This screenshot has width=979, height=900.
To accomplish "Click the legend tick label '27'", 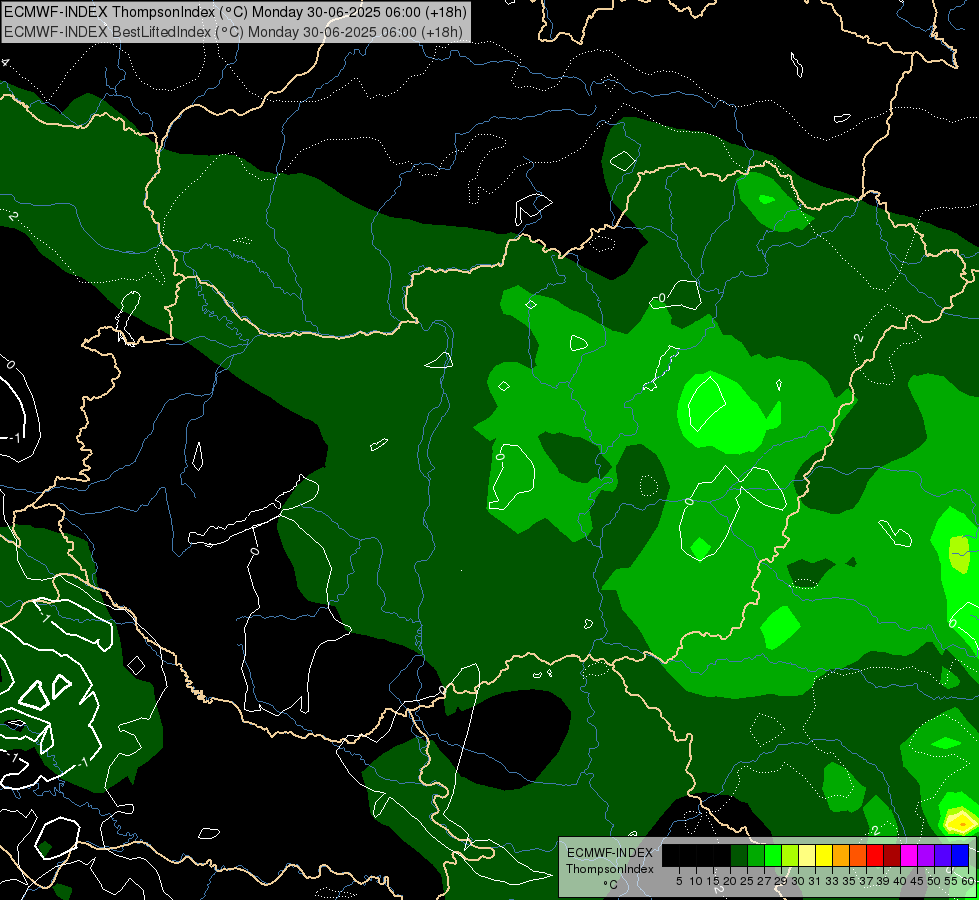I will 764,881.
